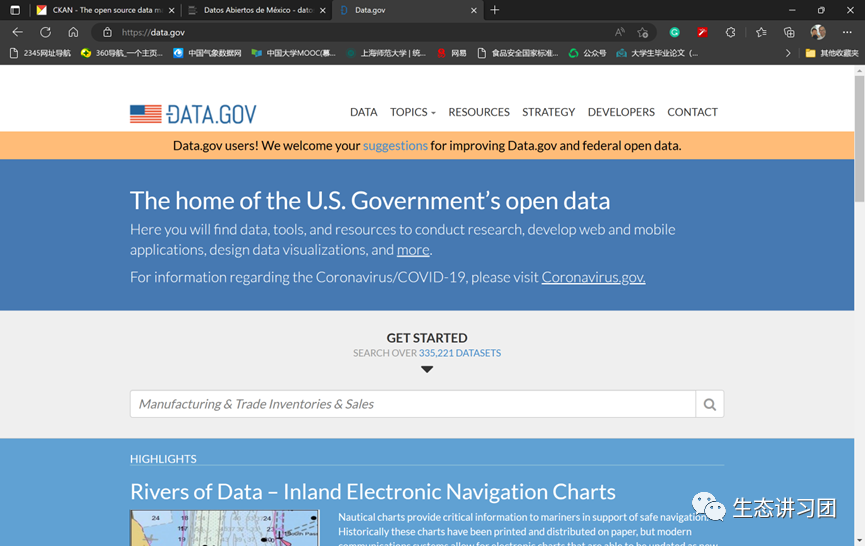Open the 其他收藏夹 bookmarks folder

832,53
